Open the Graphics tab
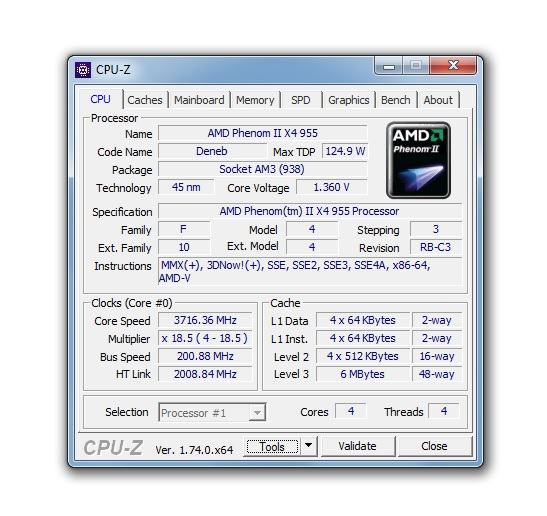 (349, 100)
